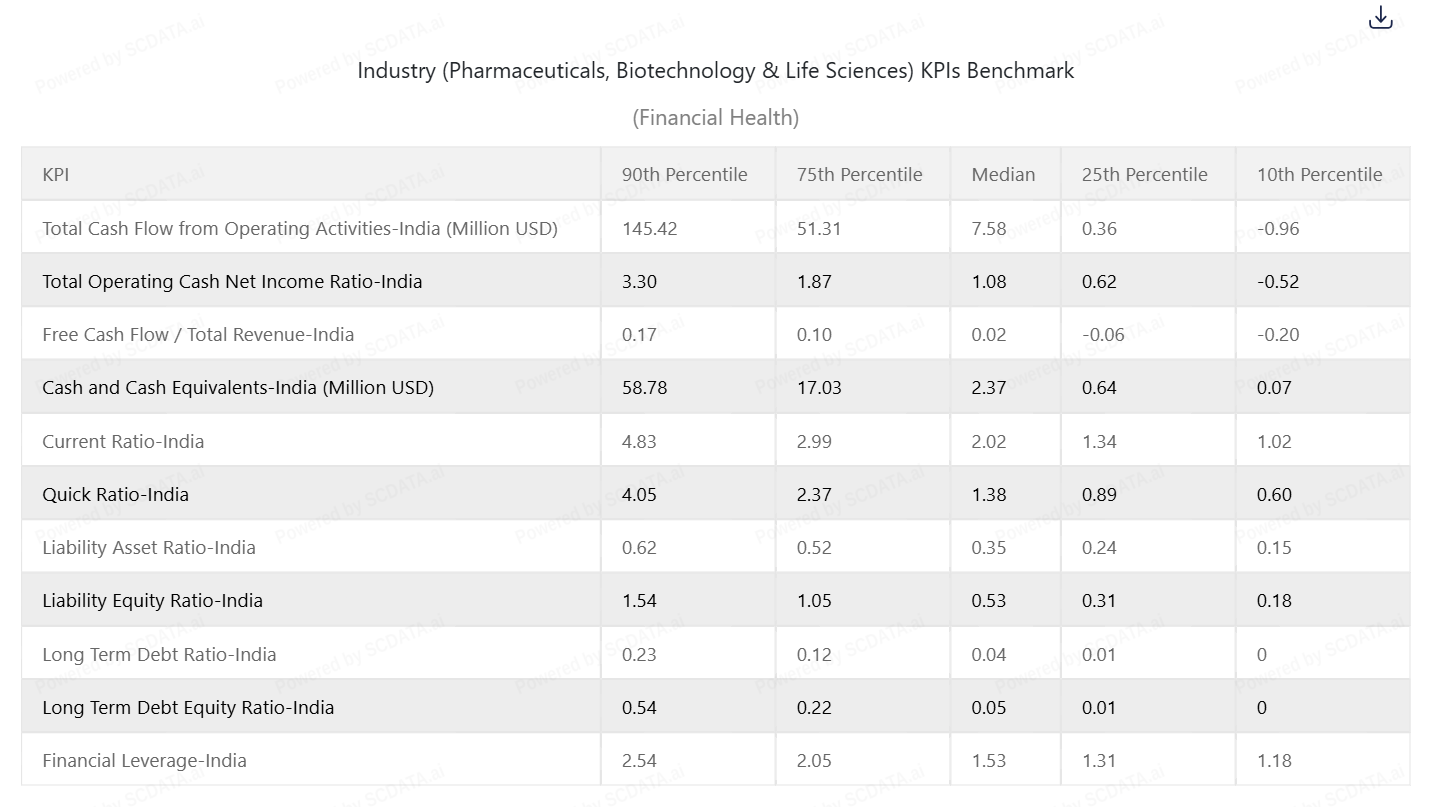
Task: Click the Long Term Debt Equity Ratio-India label
Action: pyautogui.click(x=188, y=707)
